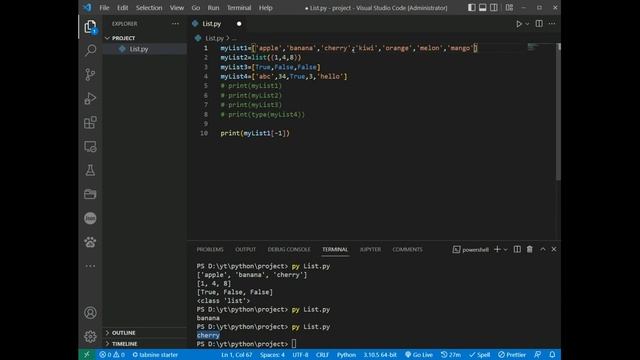Open the Remote Explorer view

coord(90,147)
